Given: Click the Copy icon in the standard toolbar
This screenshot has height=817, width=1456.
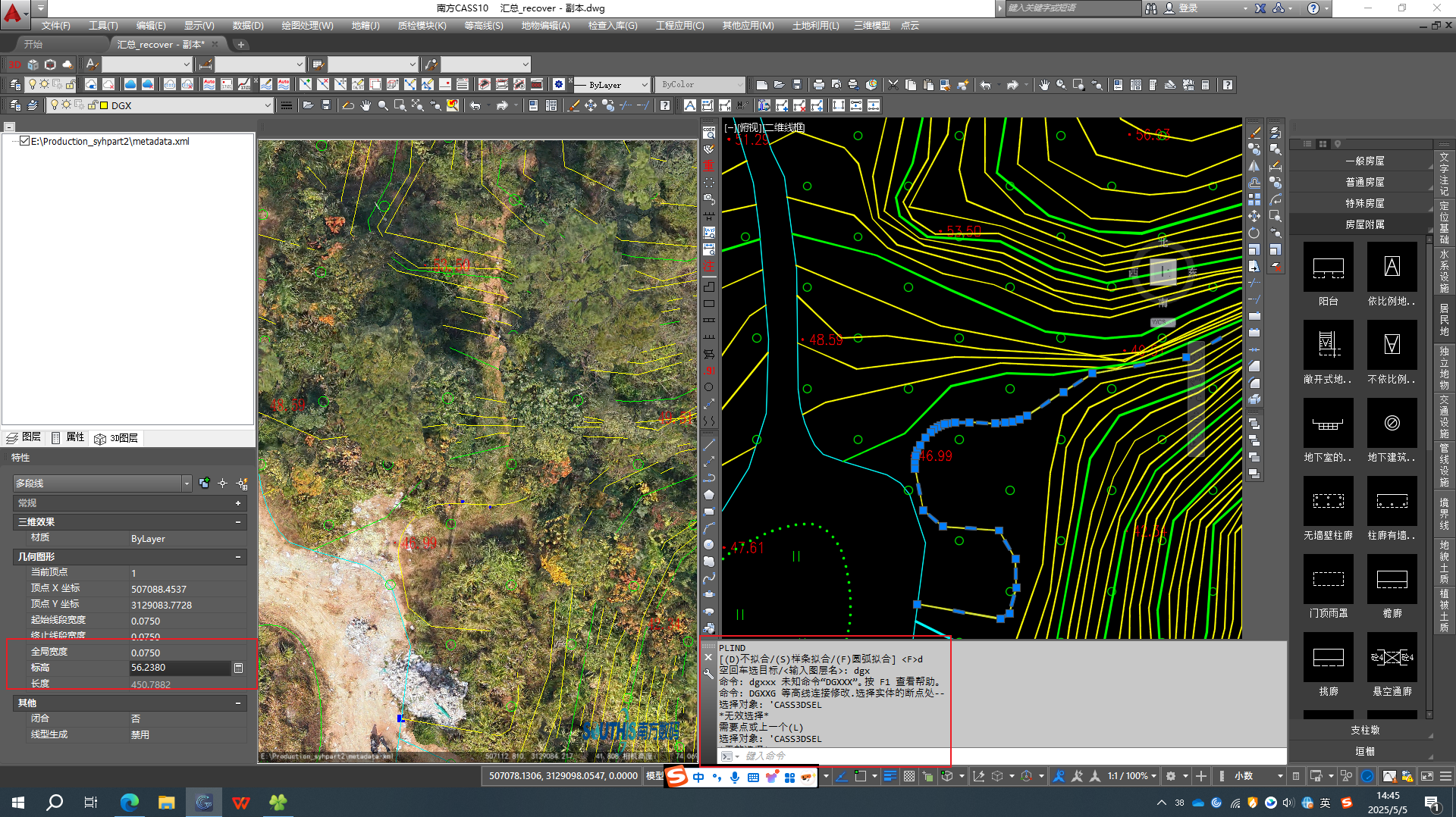Looking at the screenshot, I should point(910,85).
